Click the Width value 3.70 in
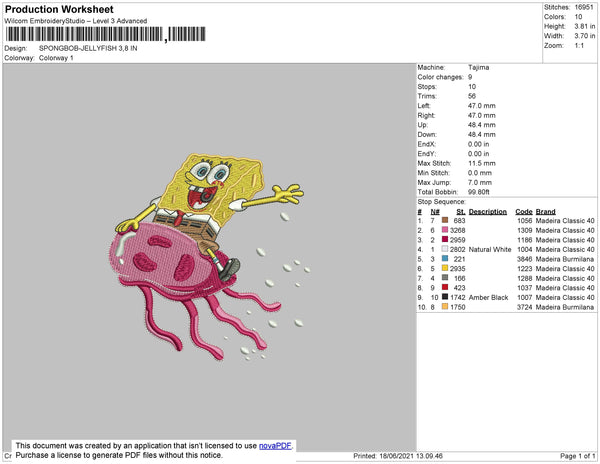The height and width of the screenshot is (464, 600). [585, 36]
